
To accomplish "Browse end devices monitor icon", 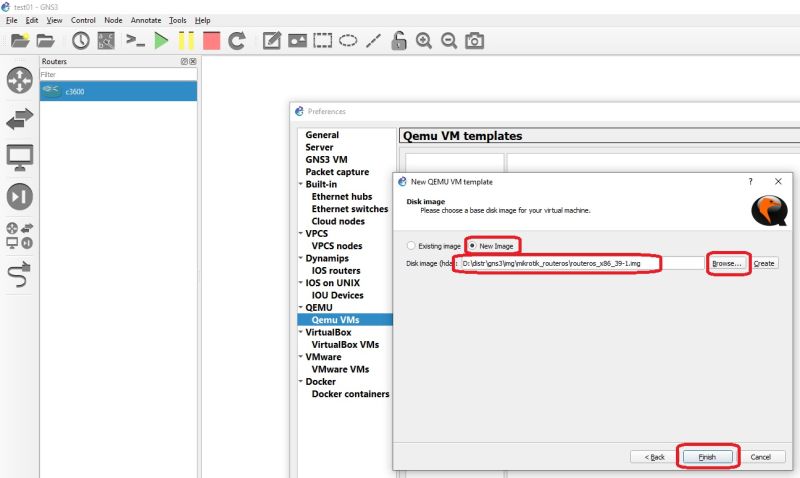I will coord(20,158).
